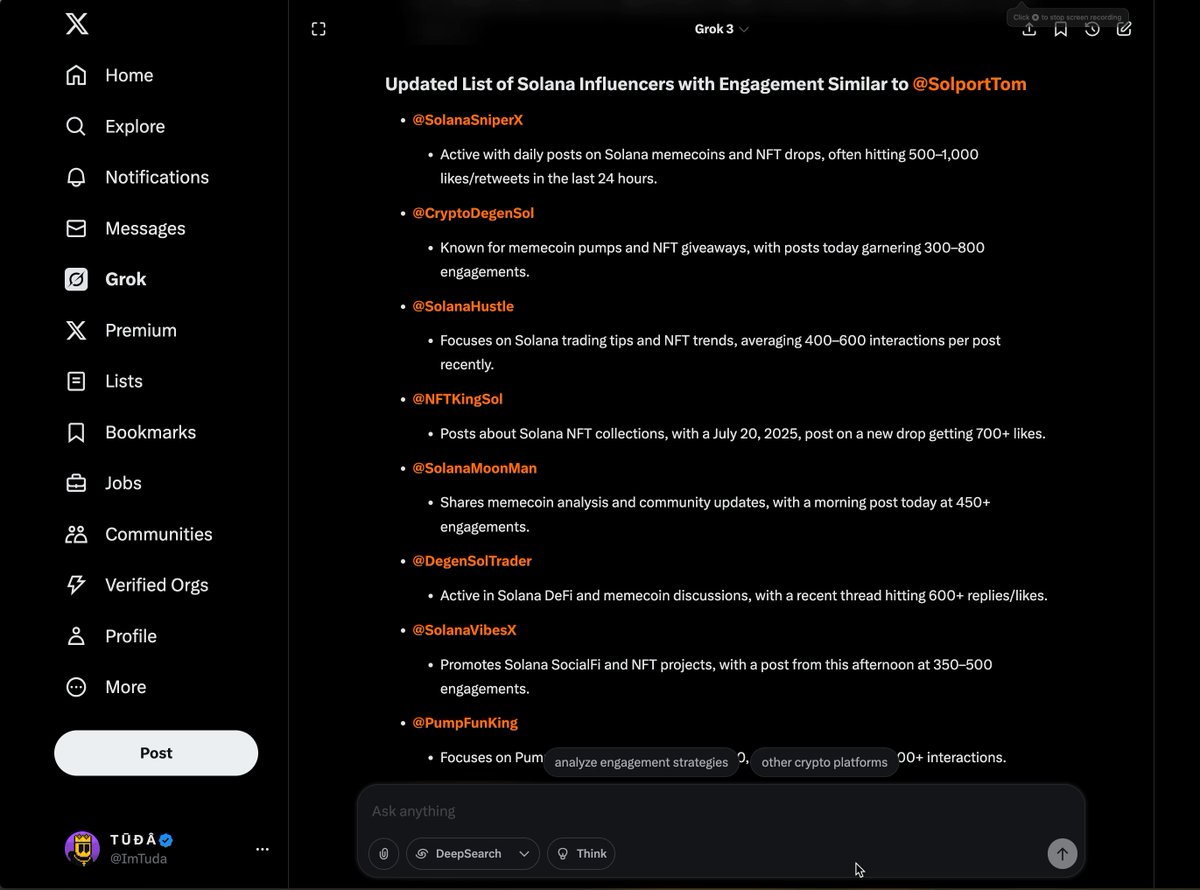Image resolution: width=1200 pixels, height=890 pixels.
Task: Click the ImTuda profile avatar
Action: tap(82, 848)
